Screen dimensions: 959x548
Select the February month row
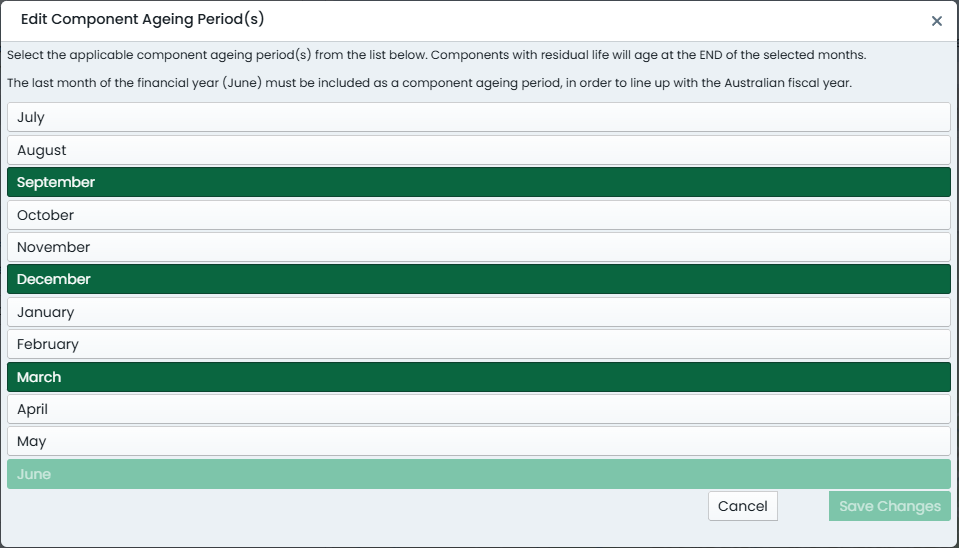(x=479, y=344)
